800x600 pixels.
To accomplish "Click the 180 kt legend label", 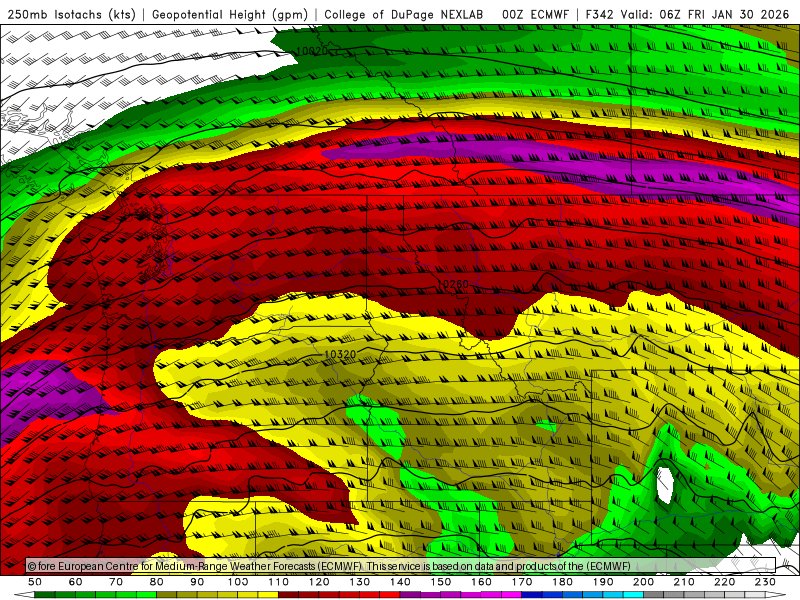I will pos(563,582).
